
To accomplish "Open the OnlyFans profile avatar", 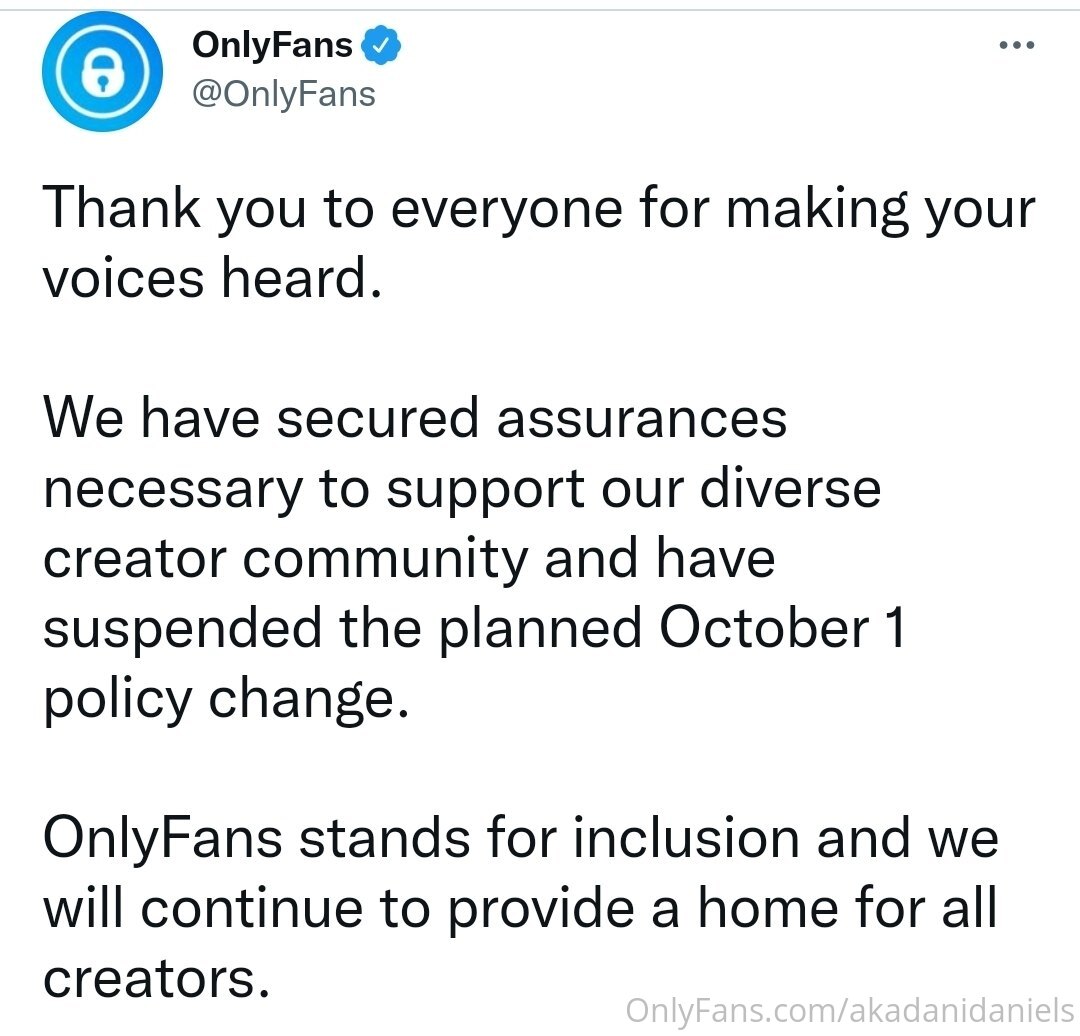I will point(102,71).
